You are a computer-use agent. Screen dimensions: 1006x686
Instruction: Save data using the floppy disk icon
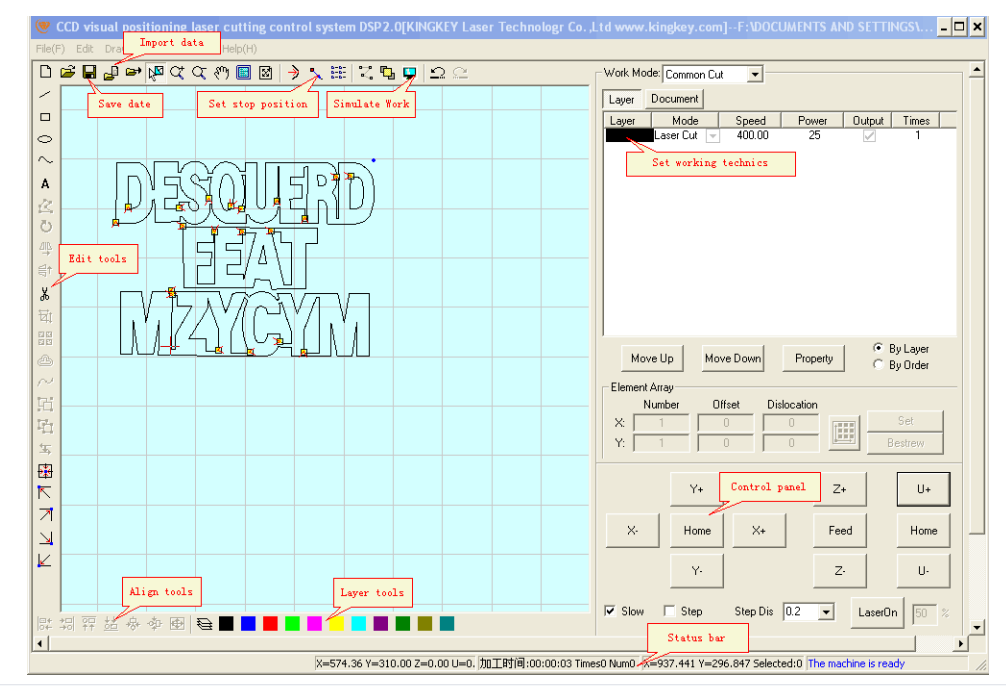point(89,72)
